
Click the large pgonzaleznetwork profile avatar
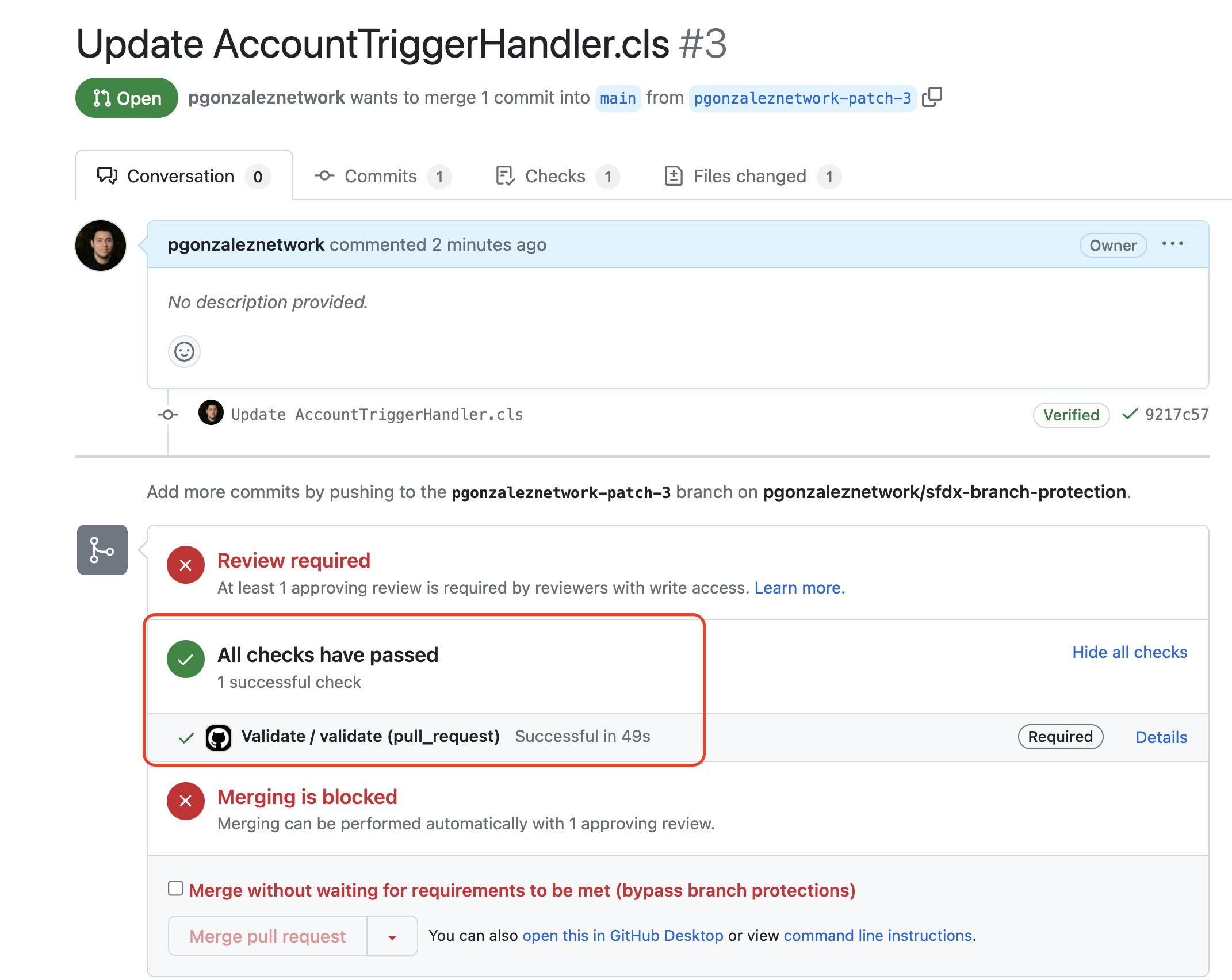click(101, 246)
